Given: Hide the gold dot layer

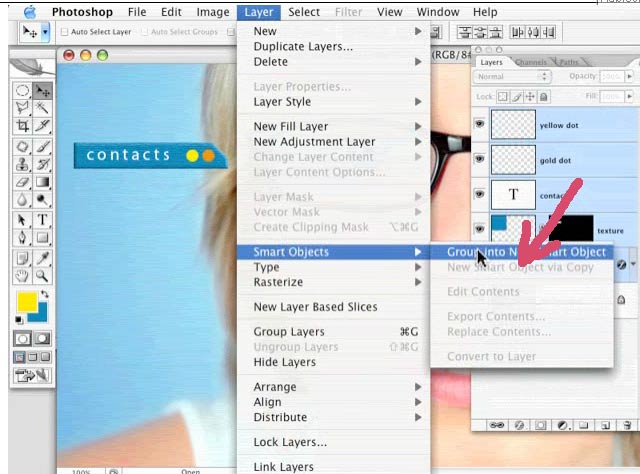Looking at the screenshot, I should coord(480,159).
